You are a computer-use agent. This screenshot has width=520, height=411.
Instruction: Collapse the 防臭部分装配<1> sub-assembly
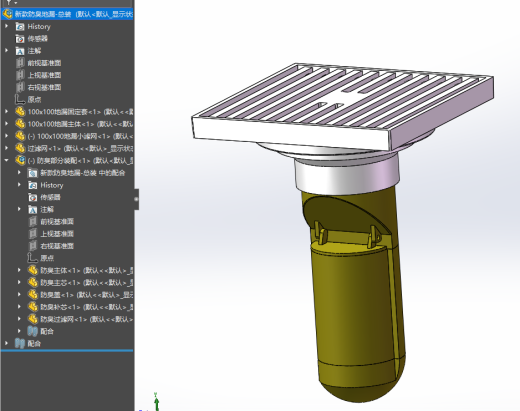[7, 160]
